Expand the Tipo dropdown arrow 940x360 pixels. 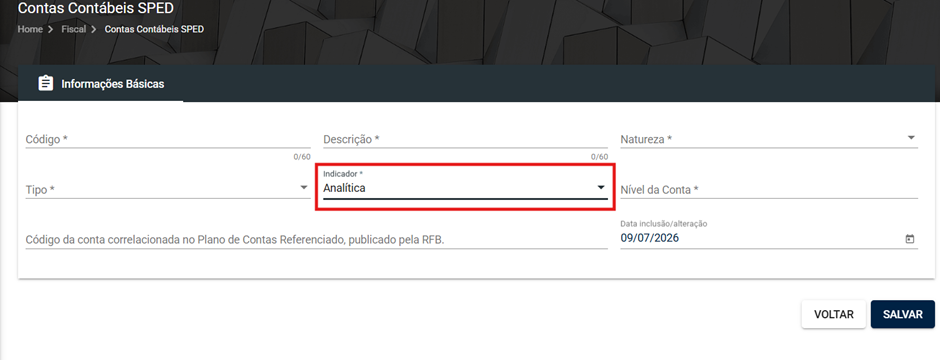coord(304,187)
